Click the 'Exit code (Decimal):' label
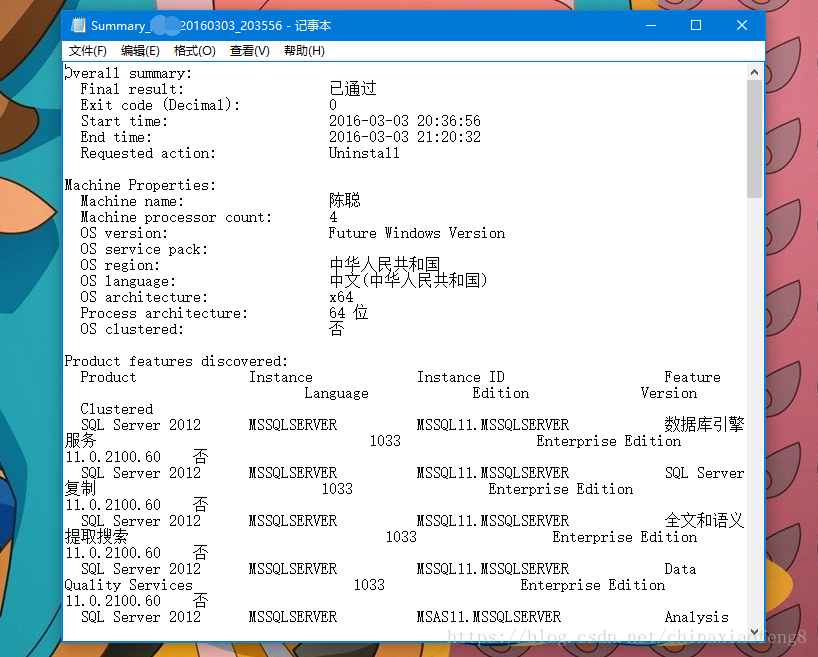 [160, 105]
